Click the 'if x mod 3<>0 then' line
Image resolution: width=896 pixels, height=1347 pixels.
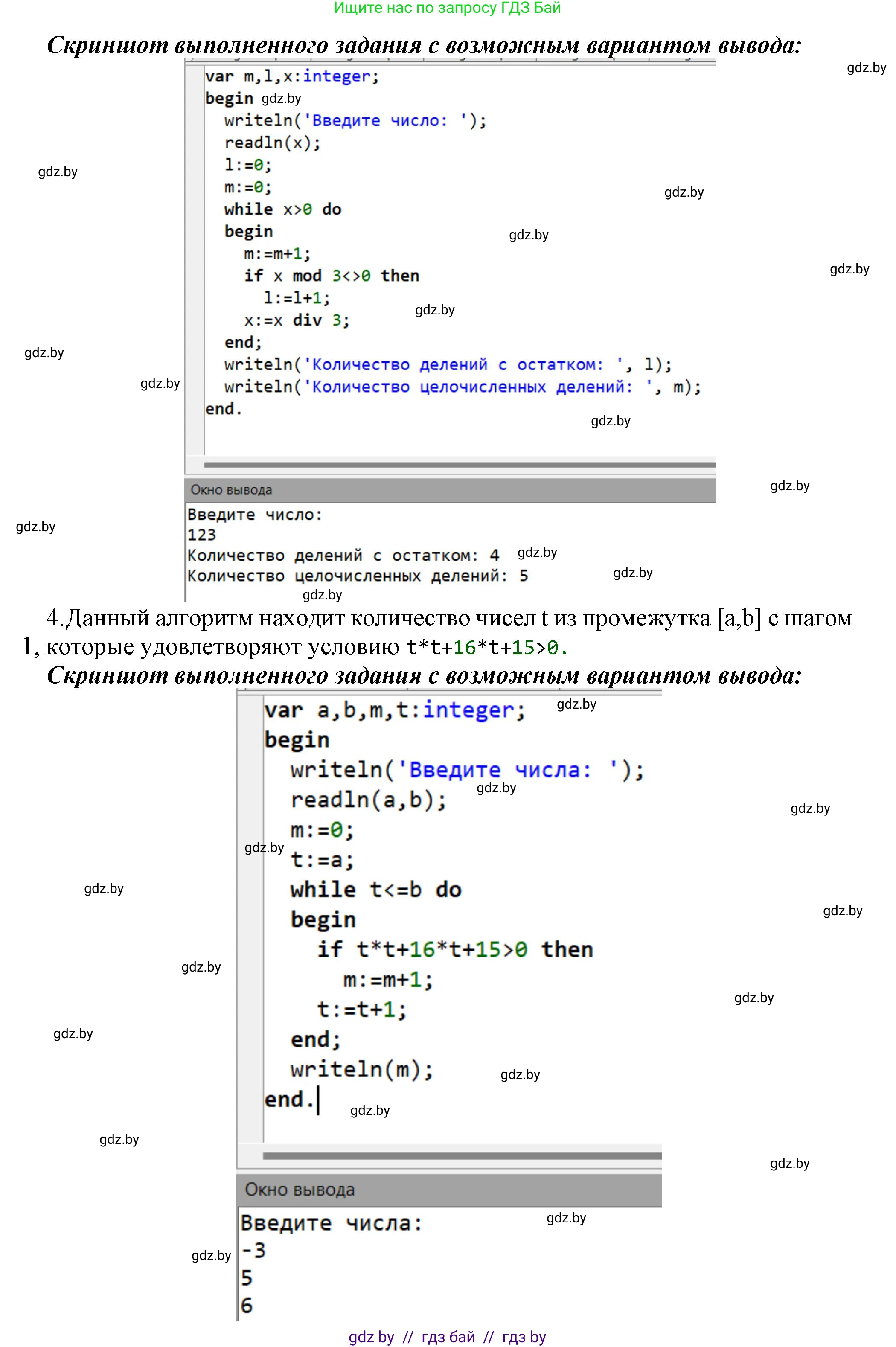pyautogui.click(x=332, y=276)
